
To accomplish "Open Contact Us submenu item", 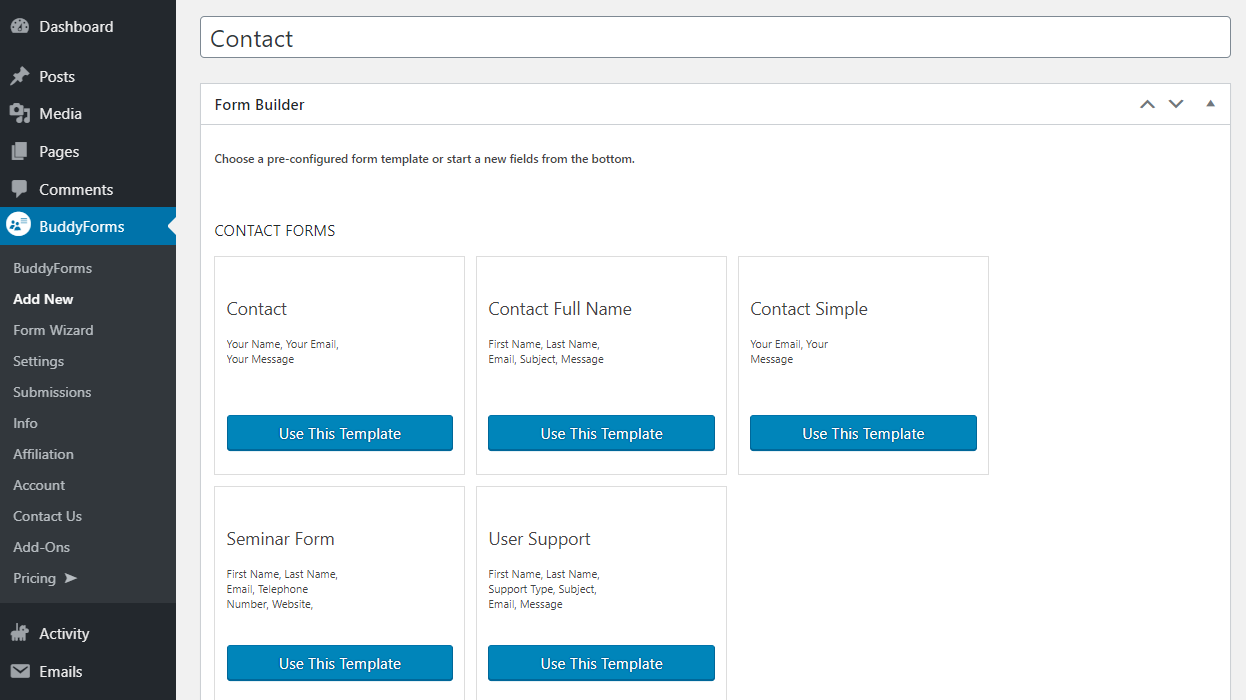I will point(47,516).
